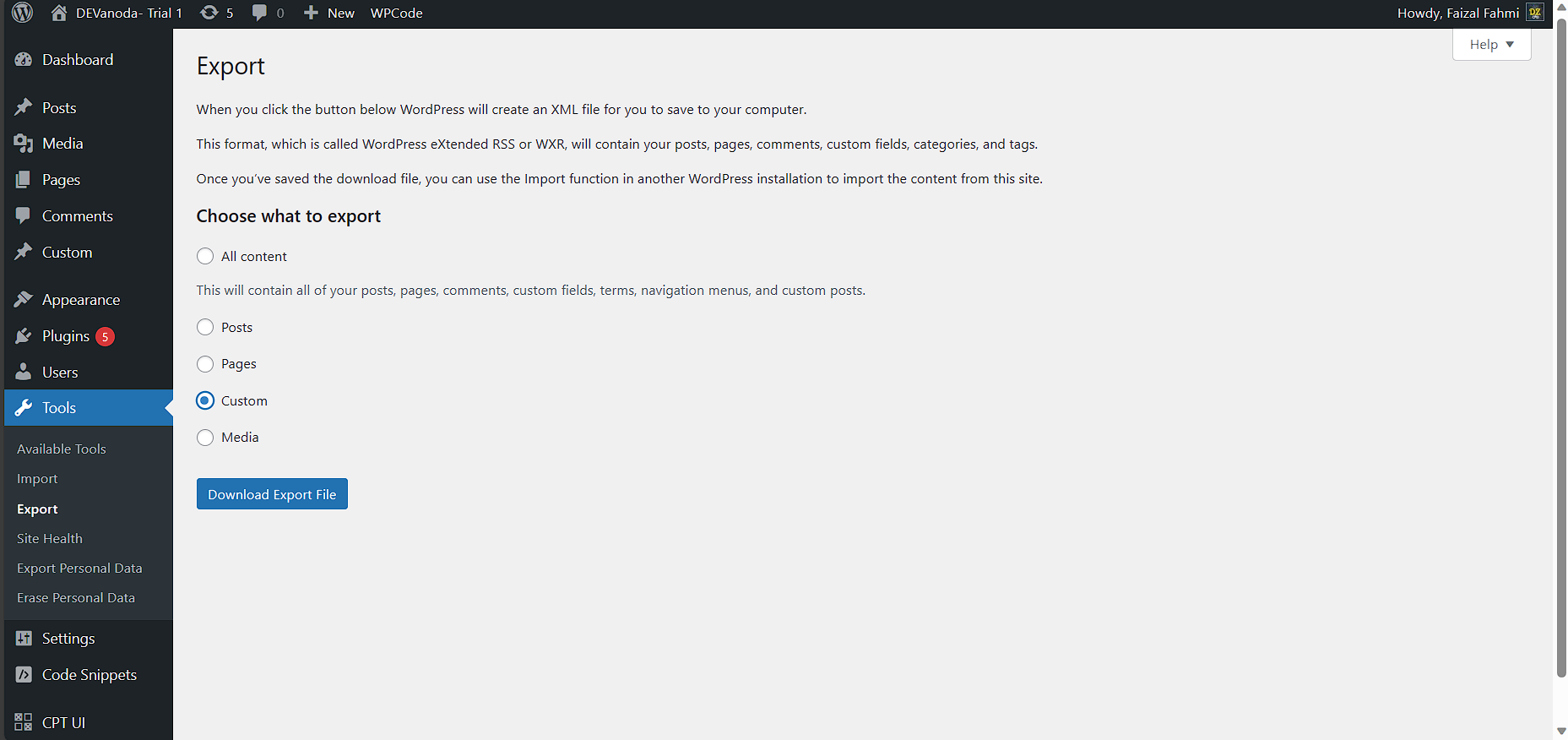Open the updates icon showing 5
The height and width of the screenshot is (740, 1568).
[x=209, y=13]
